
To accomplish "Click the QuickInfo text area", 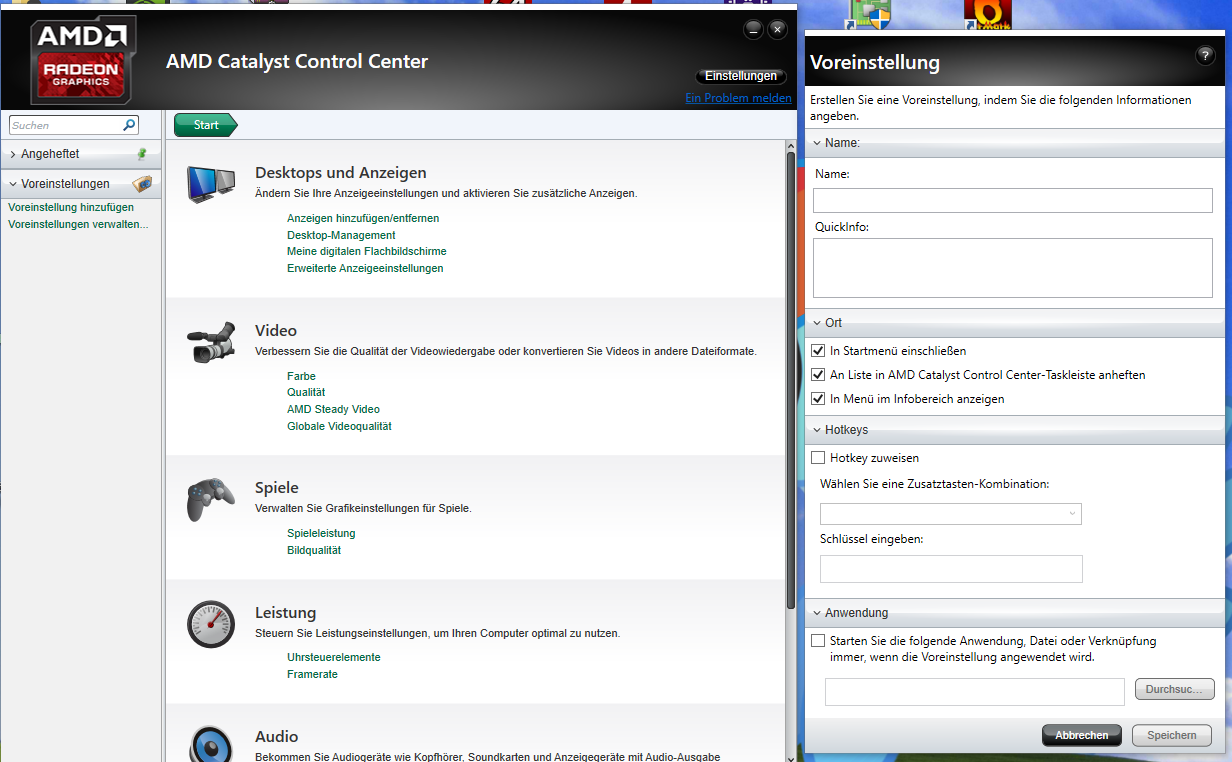I will point(1012,268).
